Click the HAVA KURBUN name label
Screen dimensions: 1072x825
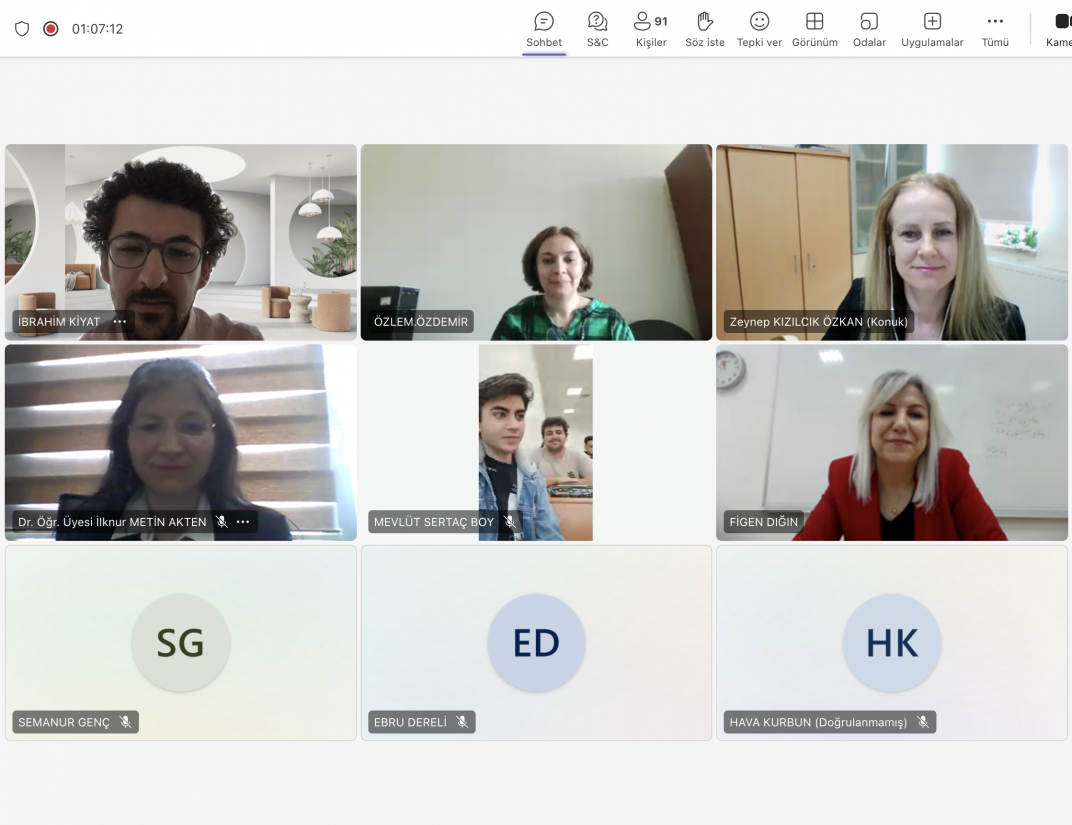[x=817, y=722]
